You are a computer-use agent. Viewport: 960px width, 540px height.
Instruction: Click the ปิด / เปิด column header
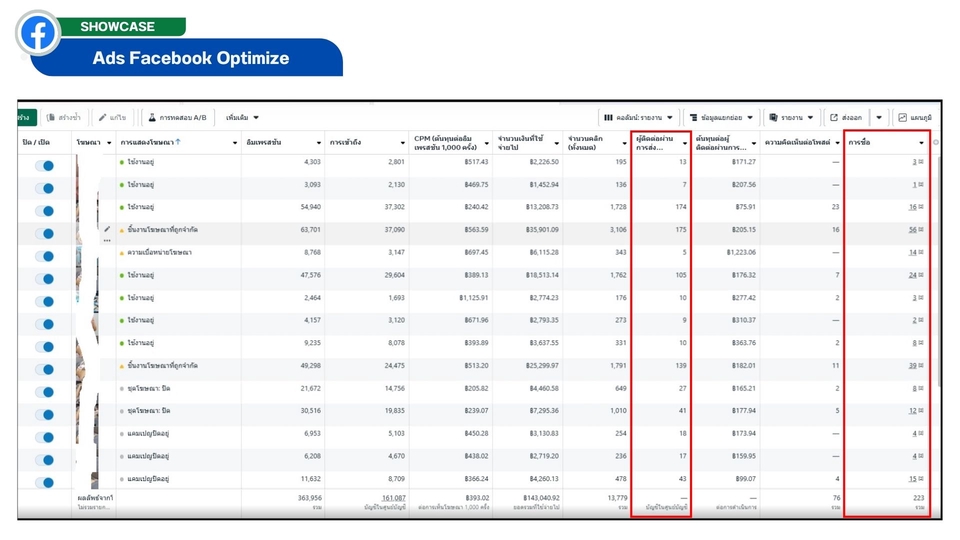(36, 142)
